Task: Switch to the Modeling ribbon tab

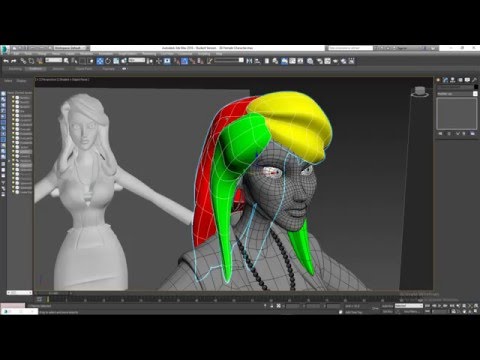Action: (x=15, y=69)
